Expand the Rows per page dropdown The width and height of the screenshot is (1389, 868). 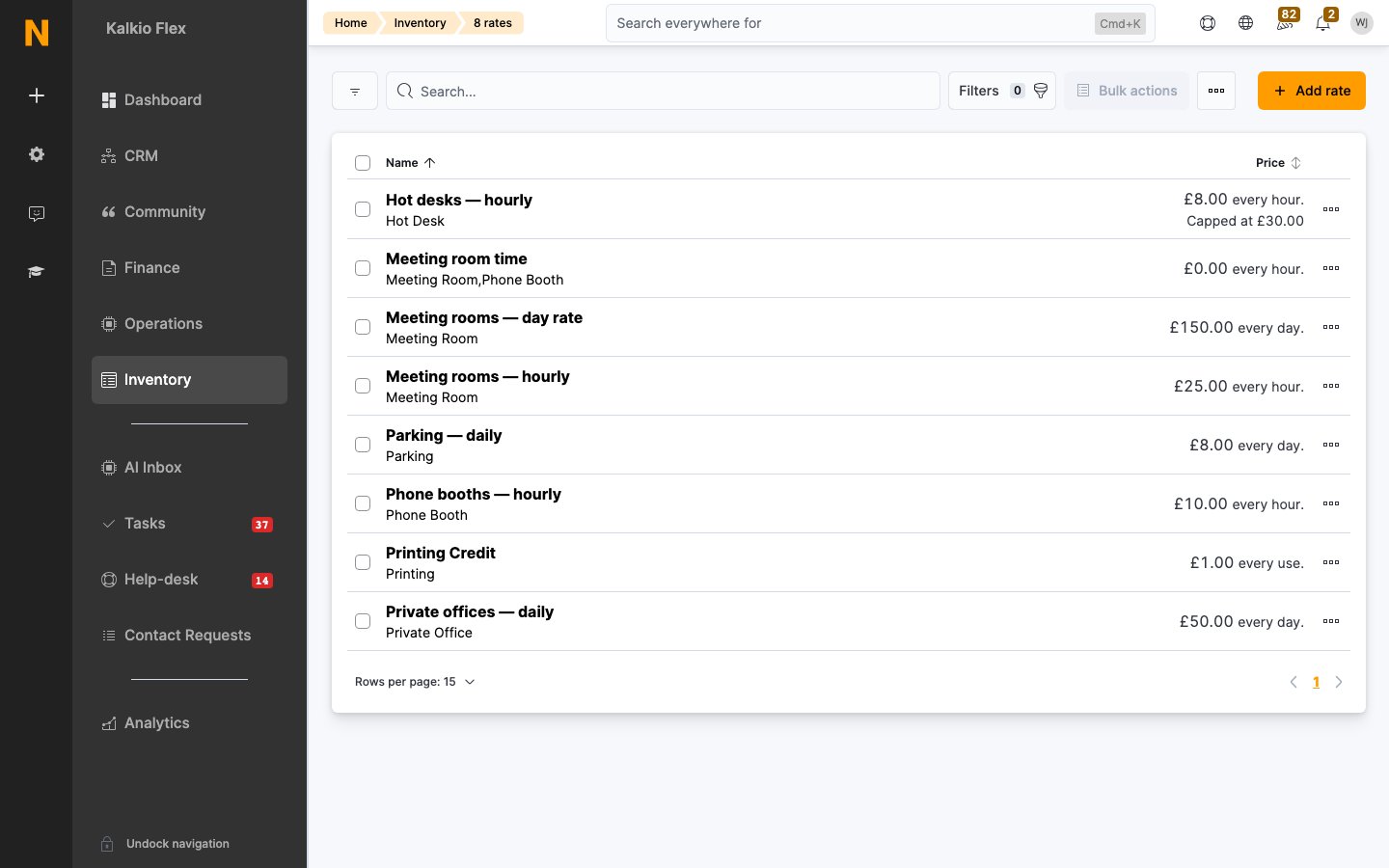click(415, 682)
